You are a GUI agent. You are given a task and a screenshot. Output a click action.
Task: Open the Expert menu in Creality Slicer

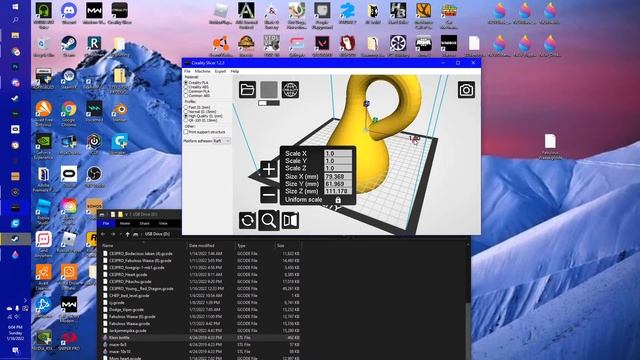(x=220, y=71)
